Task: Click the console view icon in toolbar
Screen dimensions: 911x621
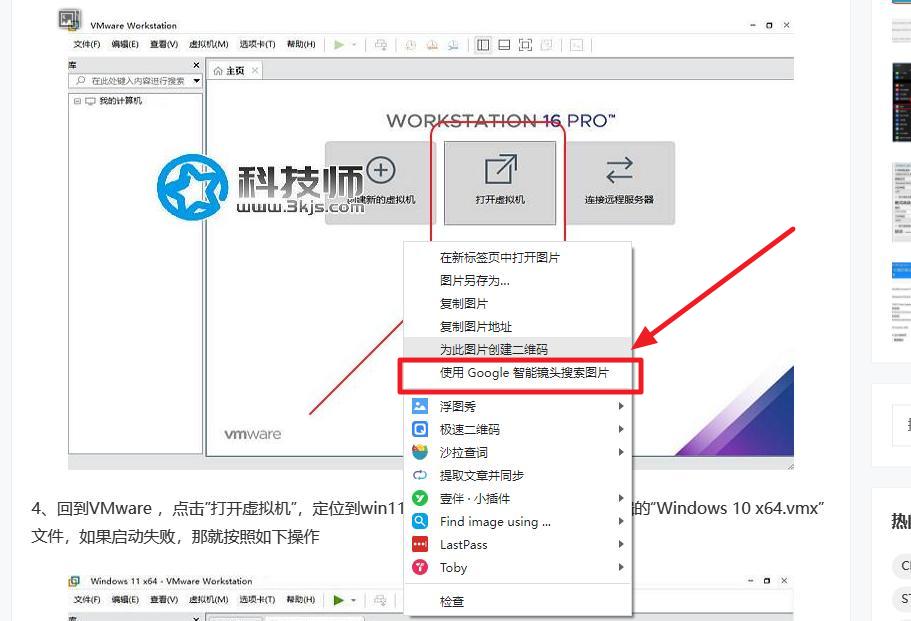Action: (x=576, y=45)
